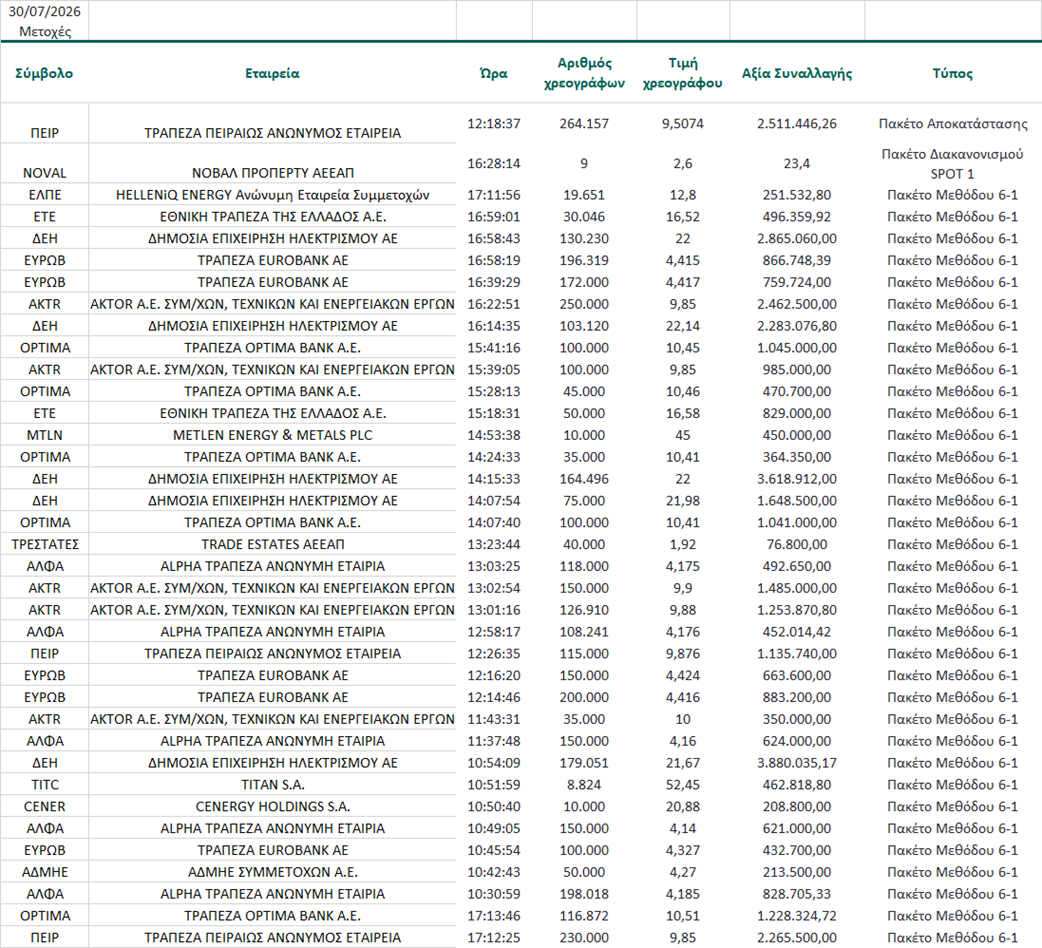Click the Πακέτο Διακανονισμού SPOT 1 cell
Viewport: 1042px width, 948px height.
952,163
